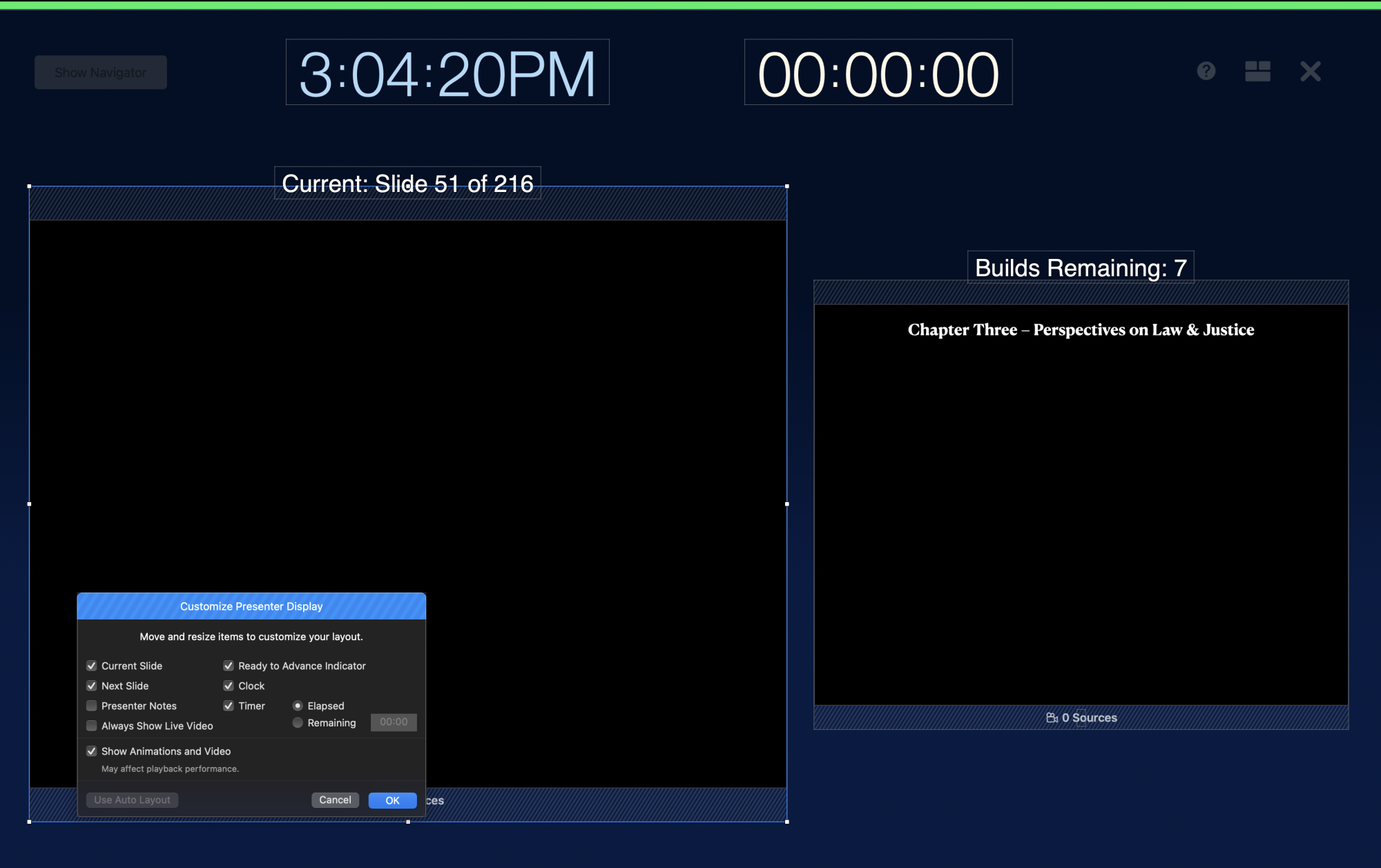The image size is (1381, 868).
Task: Select the Remaining timer radio button
Action: click(298, 723)
